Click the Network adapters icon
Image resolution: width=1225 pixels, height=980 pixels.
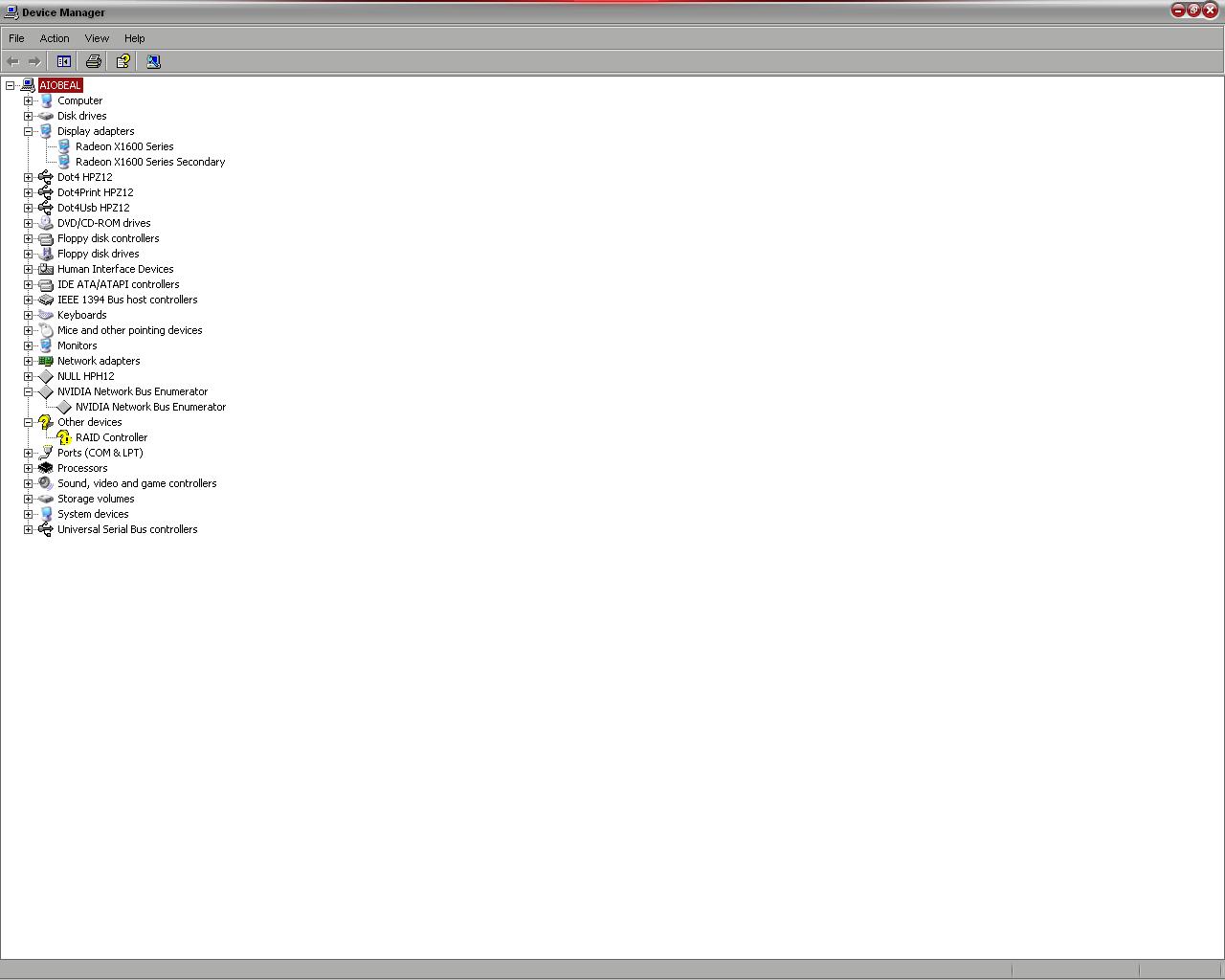[x=46, y=361]
